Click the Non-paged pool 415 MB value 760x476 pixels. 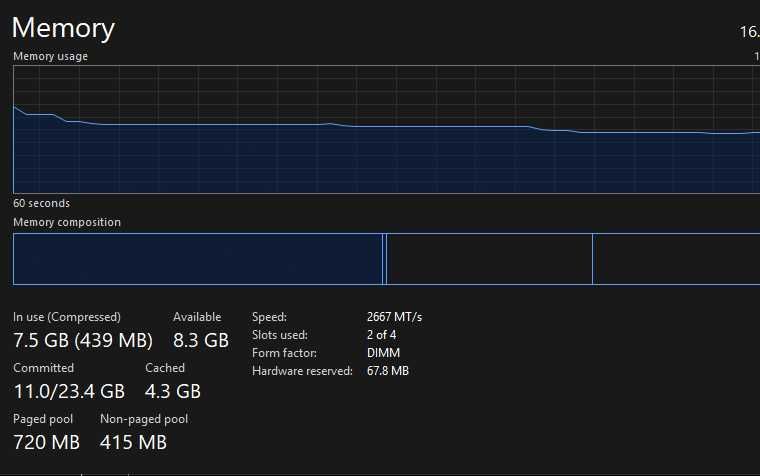point(133,441)
